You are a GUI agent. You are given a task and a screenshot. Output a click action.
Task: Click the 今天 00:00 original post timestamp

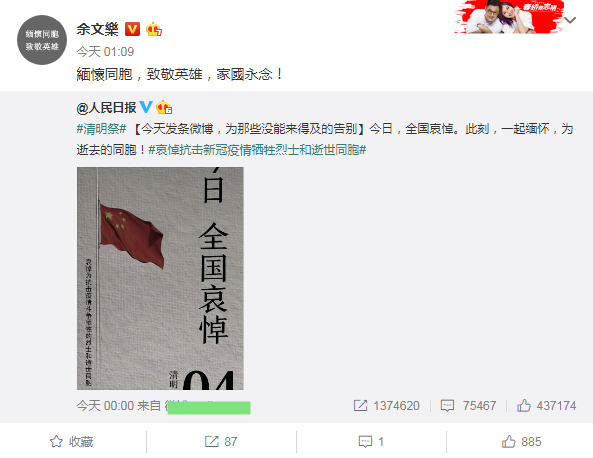(x=105, y=406)
